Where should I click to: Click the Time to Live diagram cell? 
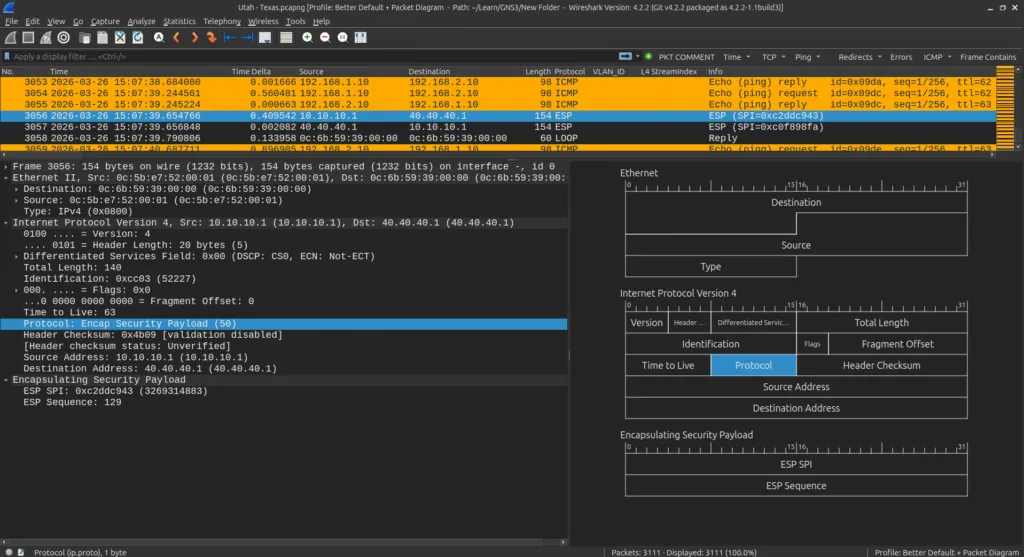pyautogui.click(x=667, y=365)
